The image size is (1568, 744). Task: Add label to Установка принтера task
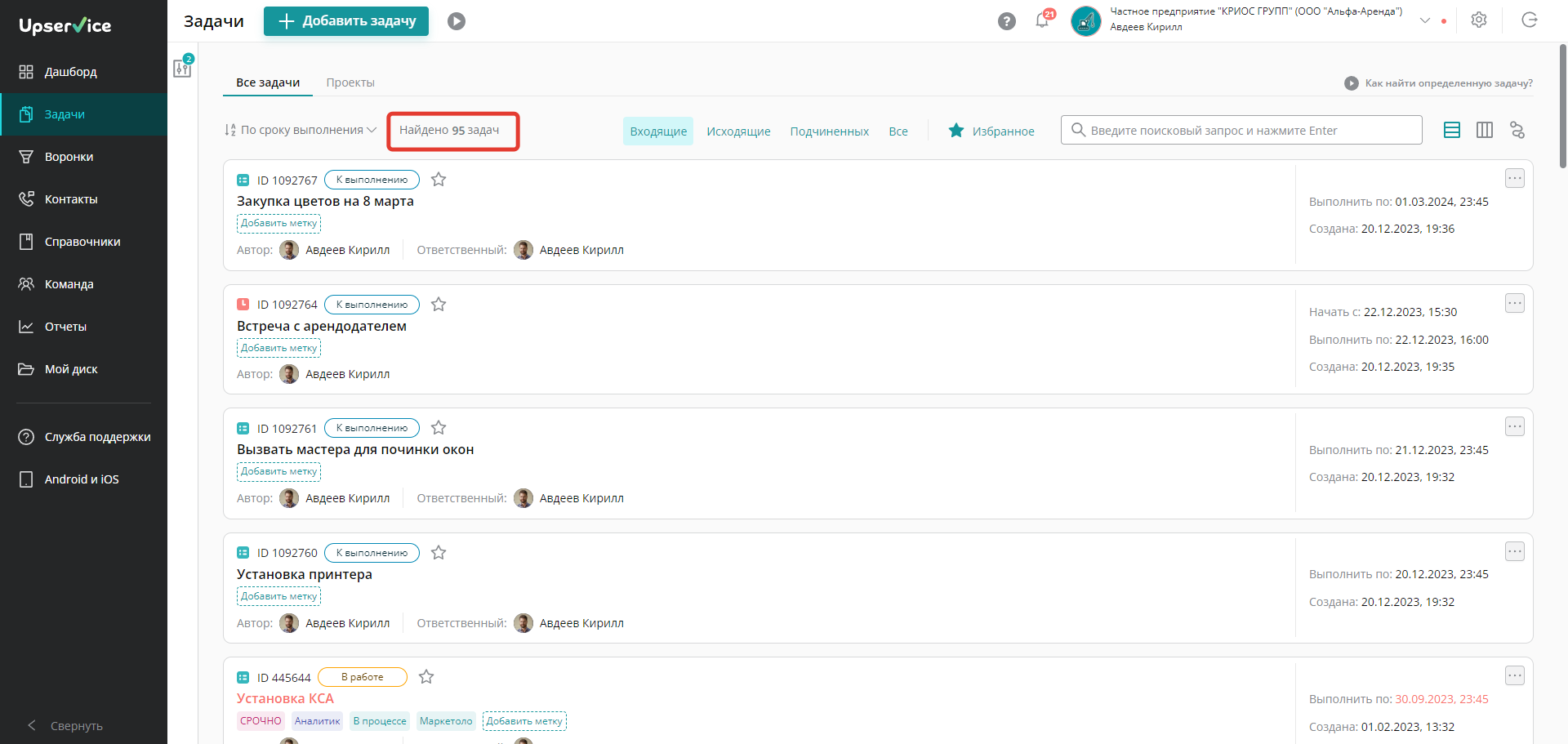[278, 596]
